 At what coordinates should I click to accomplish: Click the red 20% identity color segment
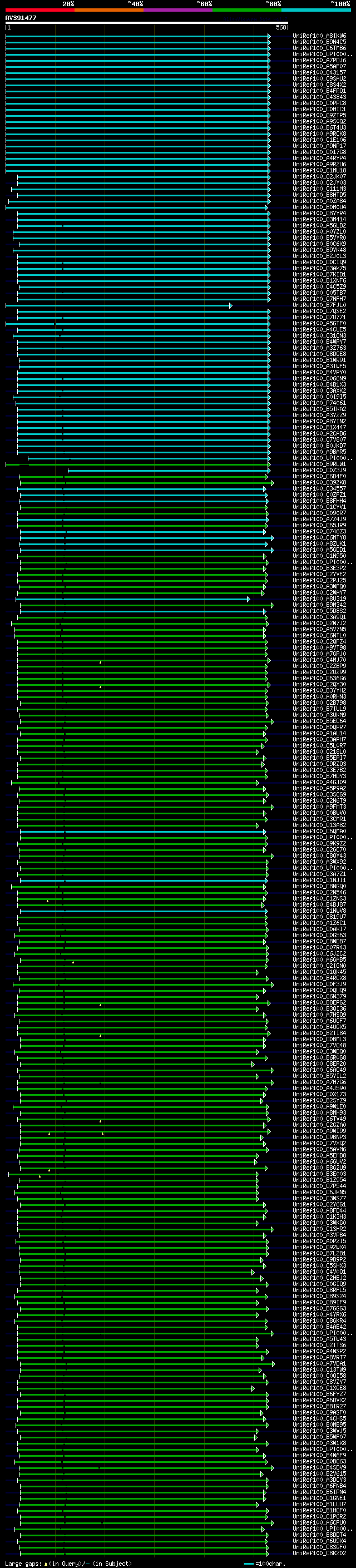(39, 10)
